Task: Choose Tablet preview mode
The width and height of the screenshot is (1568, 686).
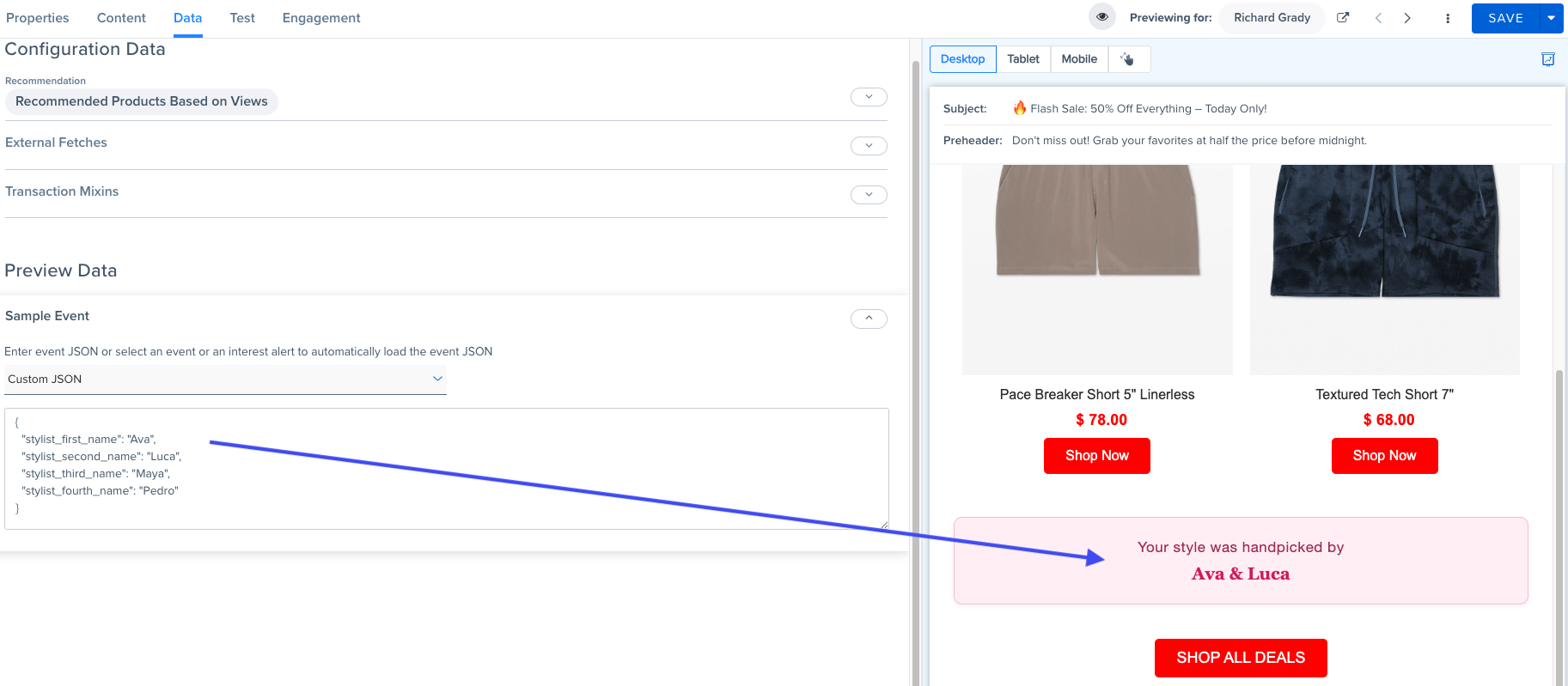Action: click(1023, 59)
